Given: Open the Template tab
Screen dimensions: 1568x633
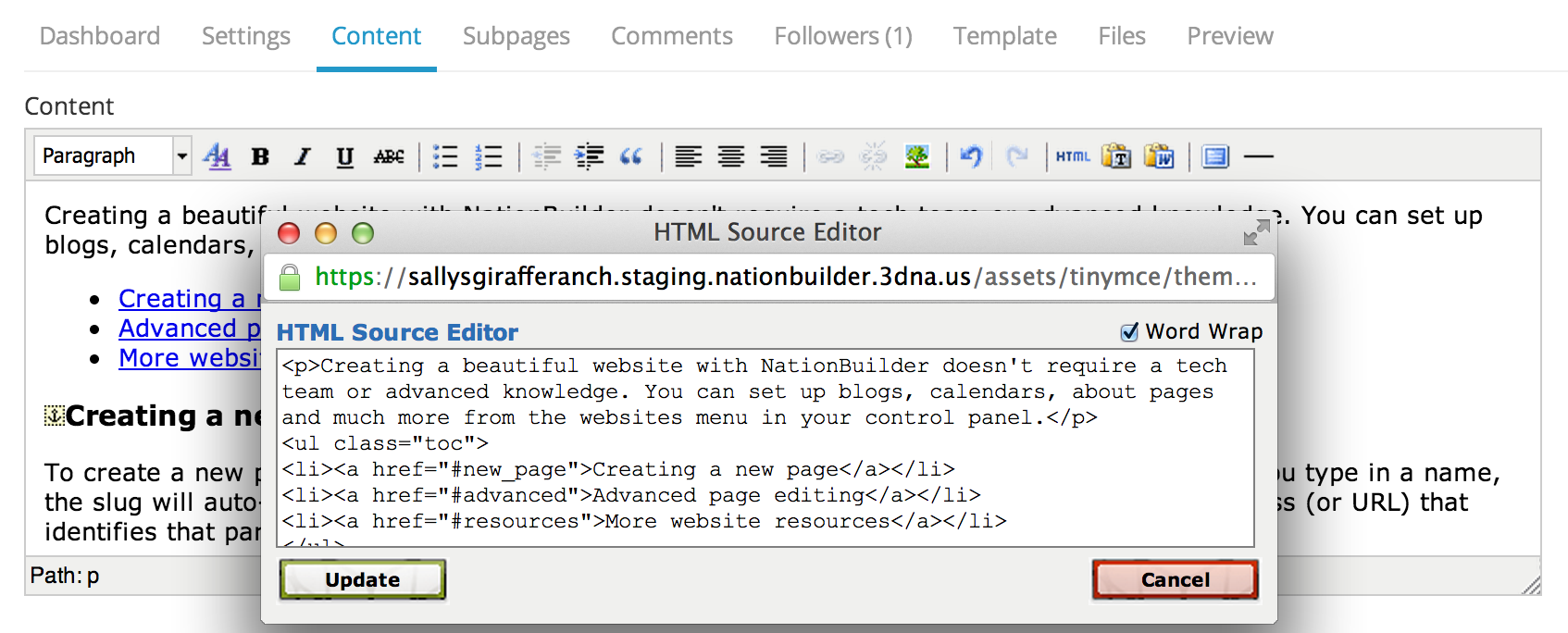Looking at the screenshot, I should [x=1005, y=36].
